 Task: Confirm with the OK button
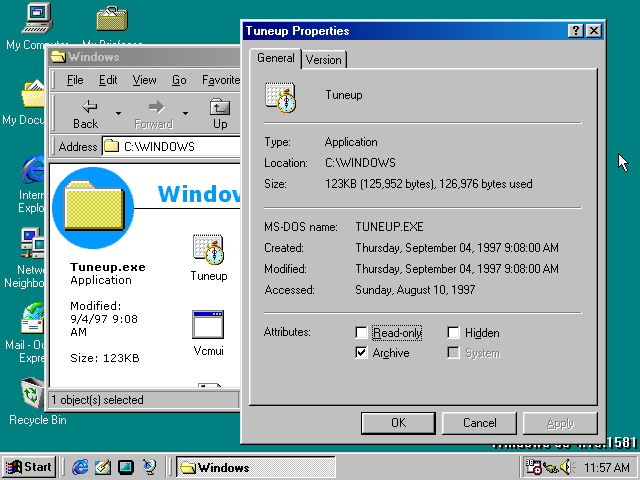coord(398,423)
